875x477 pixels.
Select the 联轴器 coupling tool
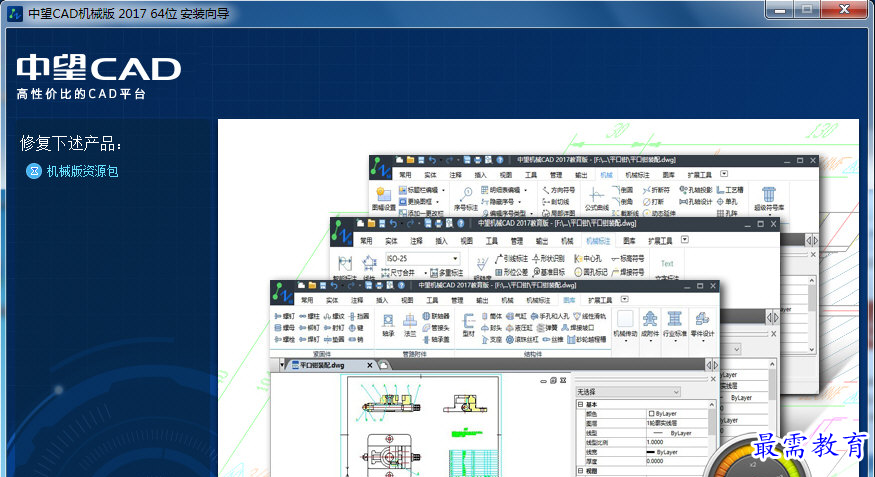[436, 316]
